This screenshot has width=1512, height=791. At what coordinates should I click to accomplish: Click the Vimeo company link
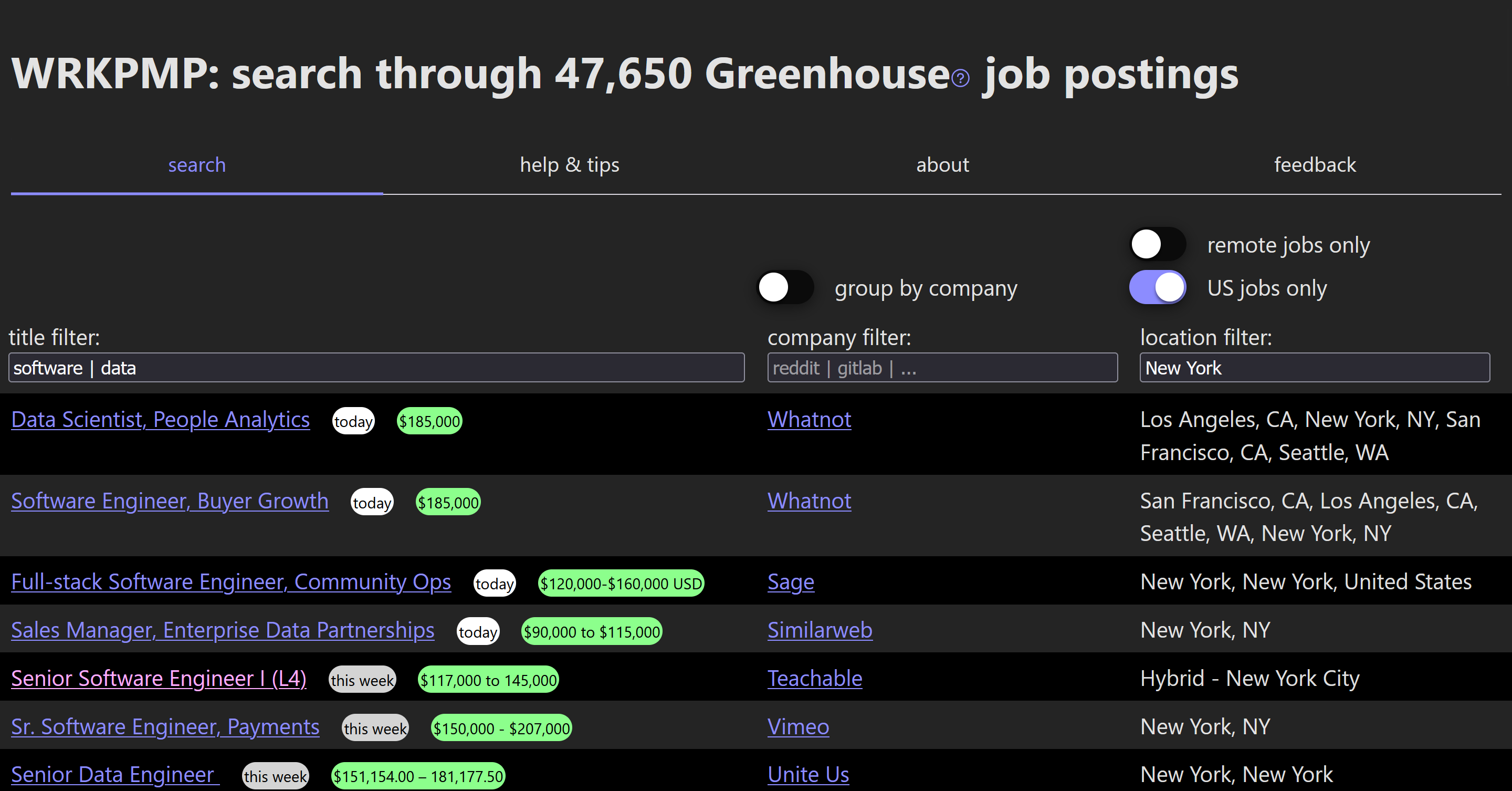coord(797,727)
